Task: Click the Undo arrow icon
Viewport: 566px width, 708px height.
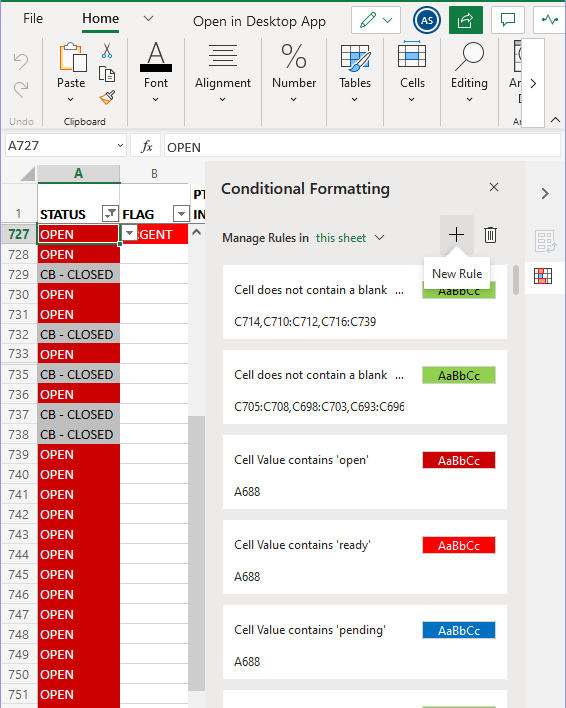Action: (x=21, y=61)
